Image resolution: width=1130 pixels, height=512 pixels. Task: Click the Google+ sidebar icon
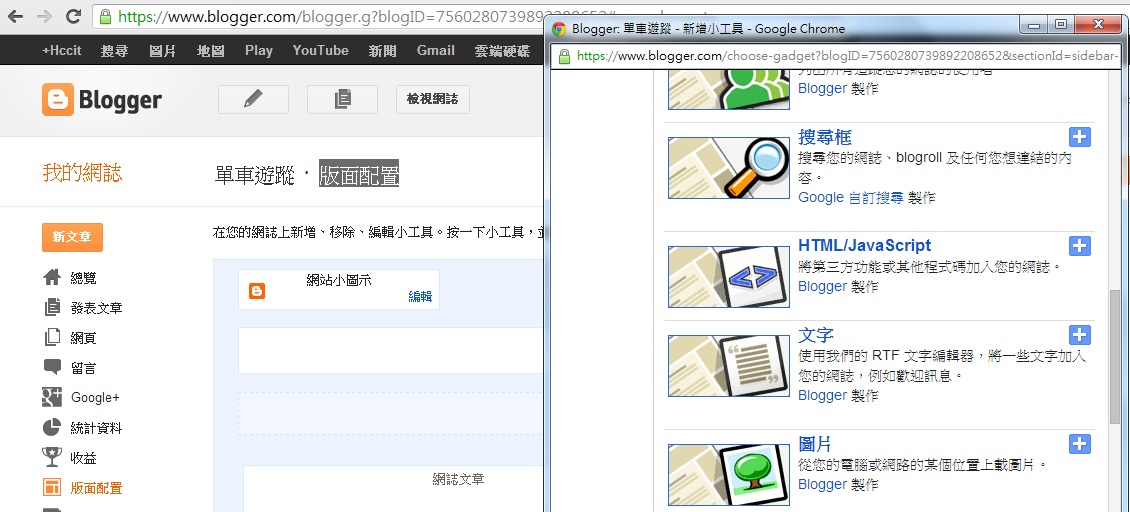pos(52,397)
